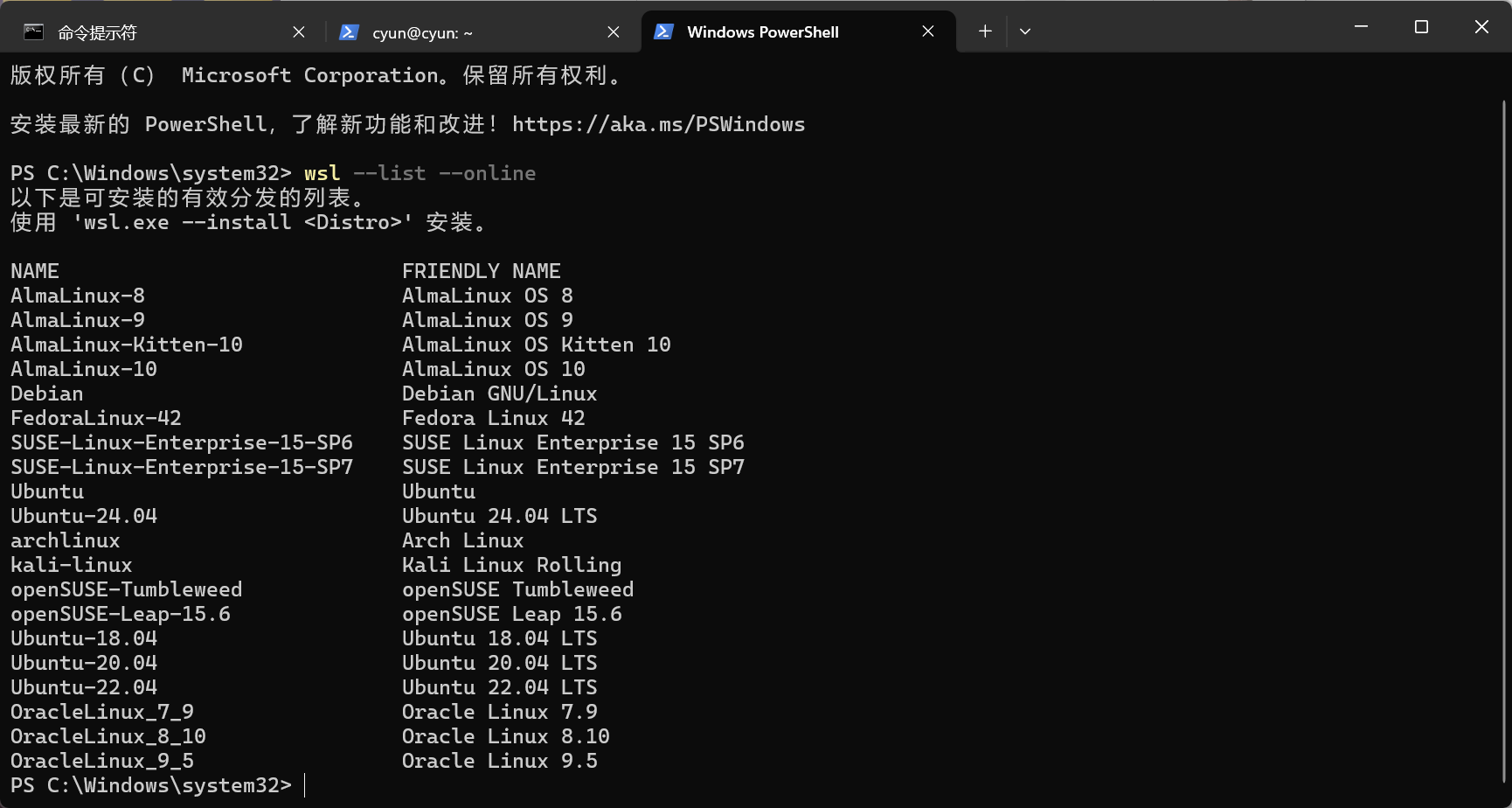The height and width of the screenshot is (808, 1512).
Task: Click the vertical scrollbar of the terminal
Action: pos(1503,442)
